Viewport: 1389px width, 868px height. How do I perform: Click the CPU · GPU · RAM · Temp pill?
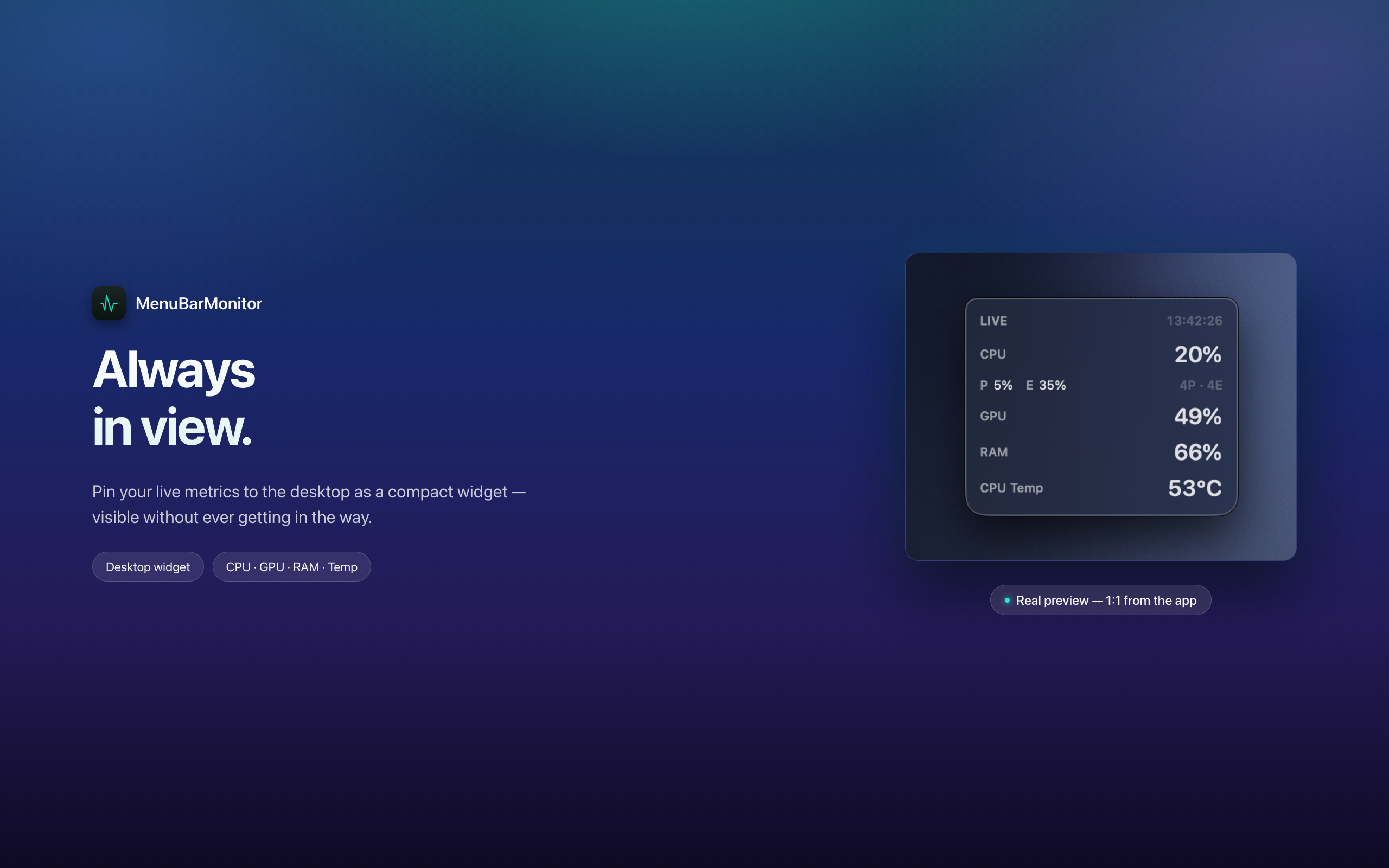coord(291,566)
